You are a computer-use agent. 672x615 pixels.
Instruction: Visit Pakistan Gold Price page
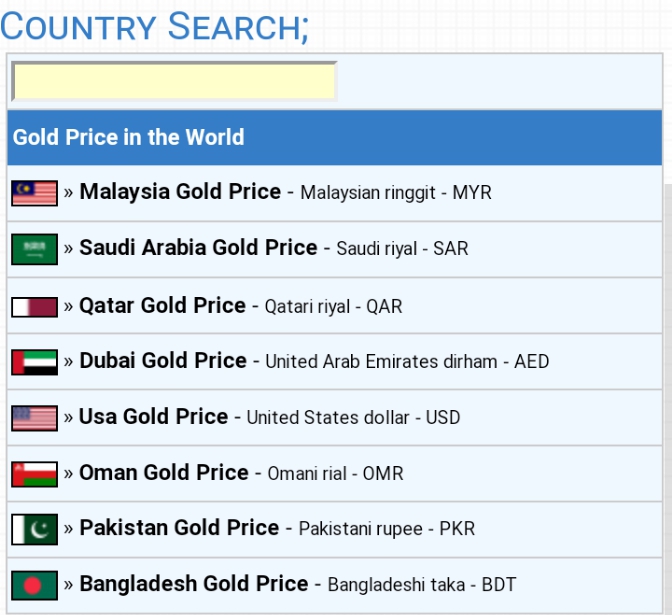tap(179, 528)
